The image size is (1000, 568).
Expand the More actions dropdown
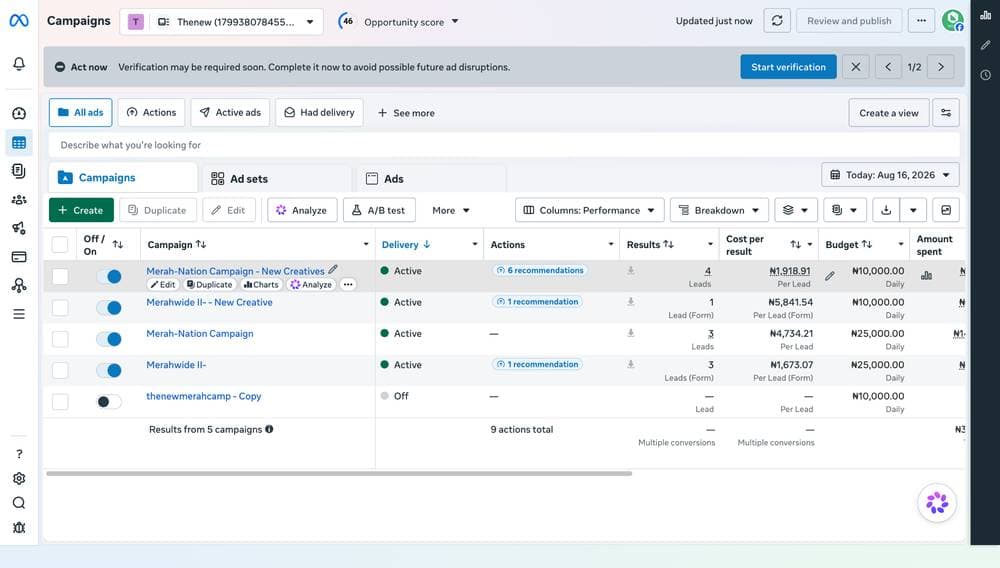point(450,210)
